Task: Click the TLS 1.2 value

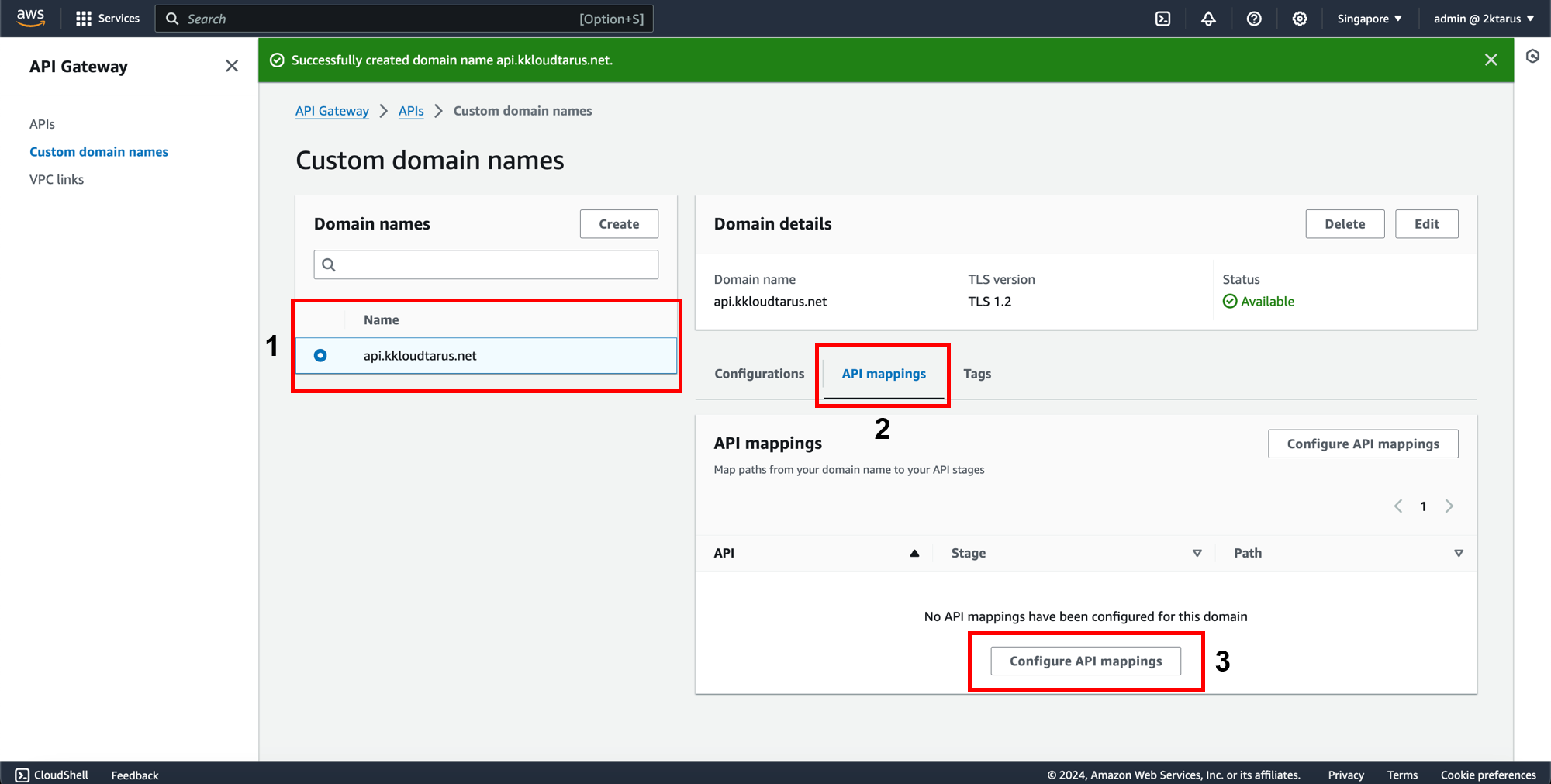Action: coord(990,302)
